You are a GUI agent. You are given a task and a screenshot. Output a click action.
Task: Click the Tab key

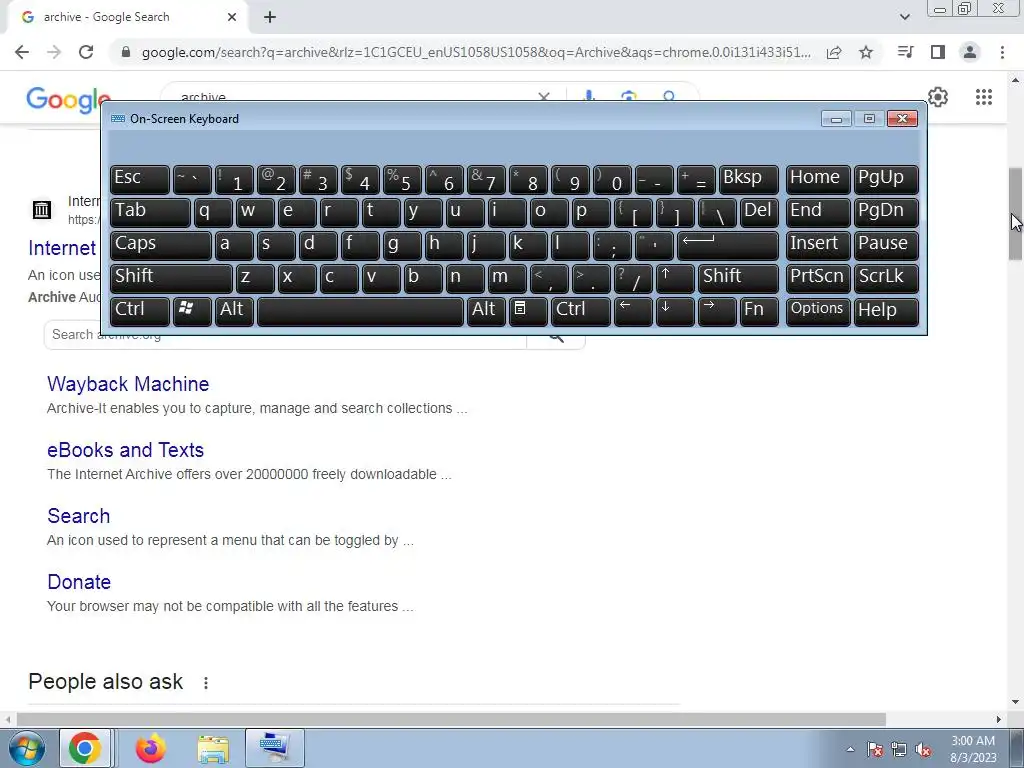tap(150, 212)
